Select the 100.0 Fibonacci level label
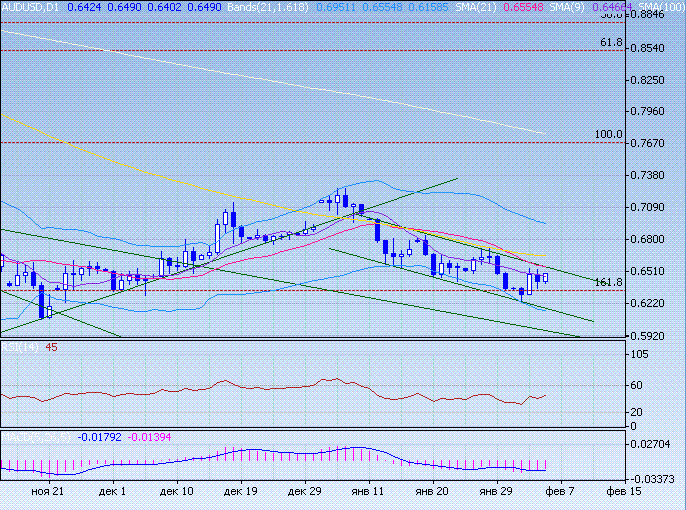Screen dimensions: 686x510 [x=608, y=135]
